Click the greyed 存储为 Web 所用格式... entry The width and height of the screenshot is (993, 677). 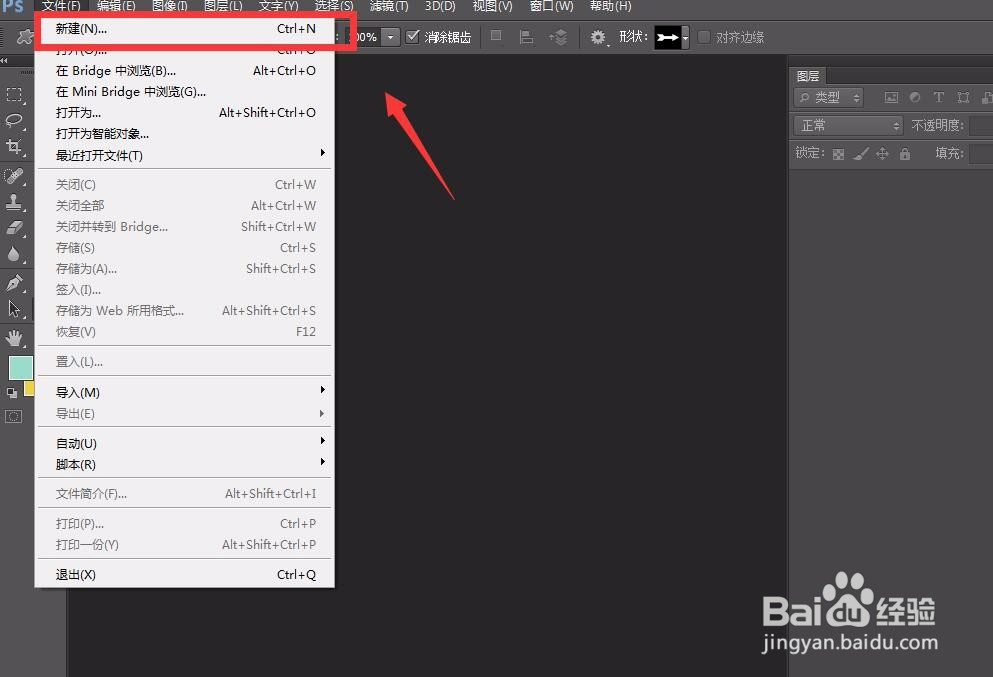tap(186, 311)
